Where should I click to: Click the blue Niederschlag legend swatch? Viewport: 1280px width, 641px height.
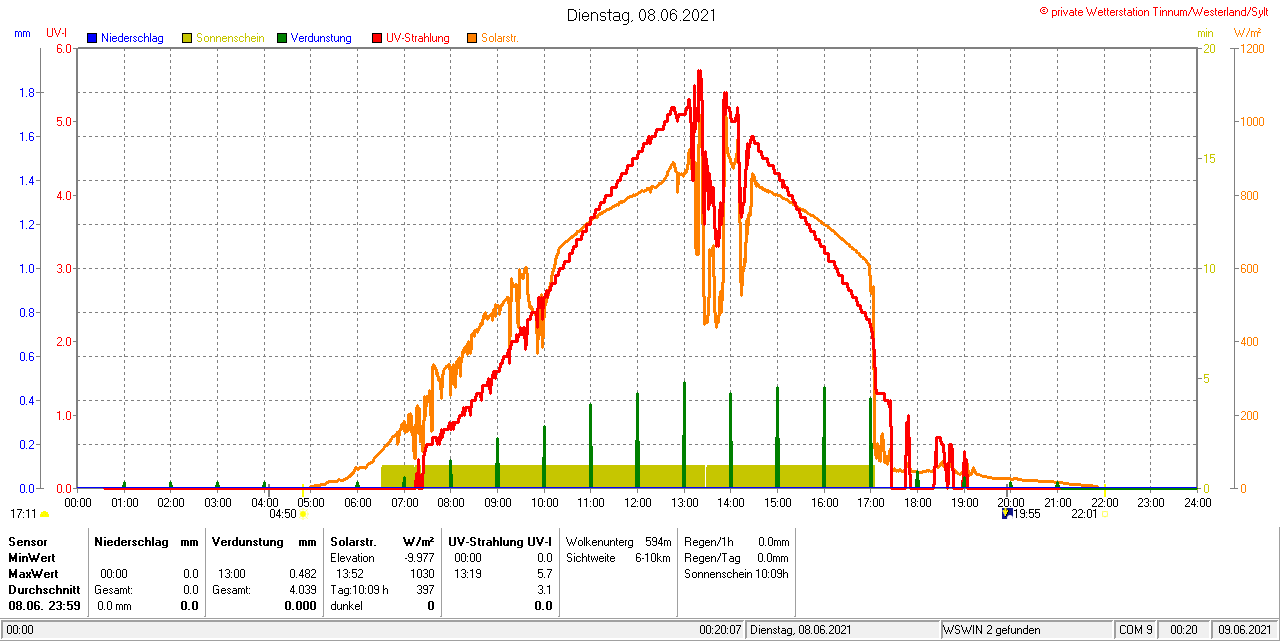[x=92, y=38]
